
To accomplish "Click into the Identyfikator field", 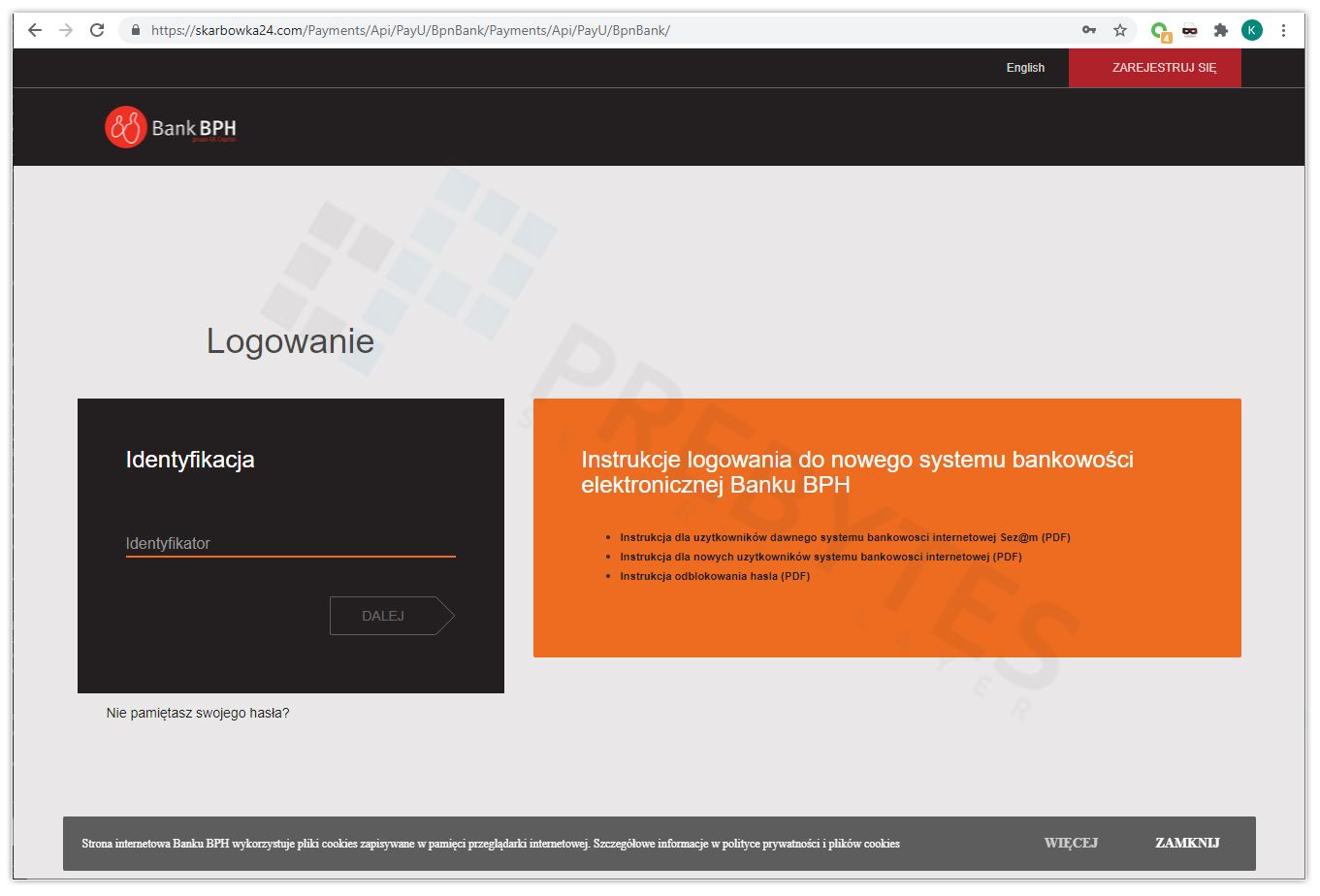I will pyautogui.click(x=290, y=543).
